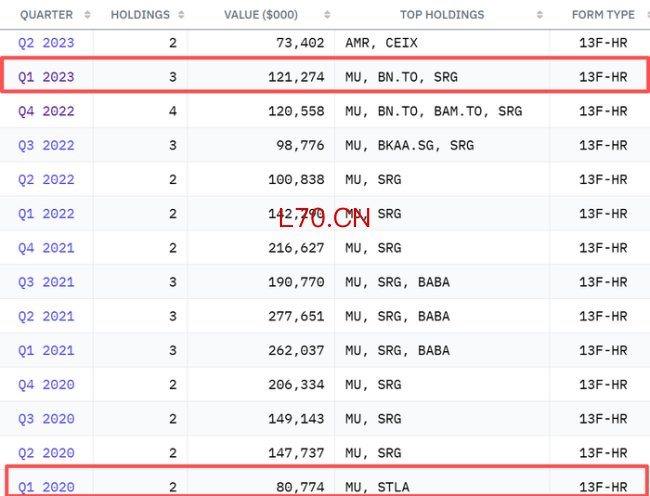Open the Q3 2021 quarter link
650x496 pixels.
pos(46,282)
